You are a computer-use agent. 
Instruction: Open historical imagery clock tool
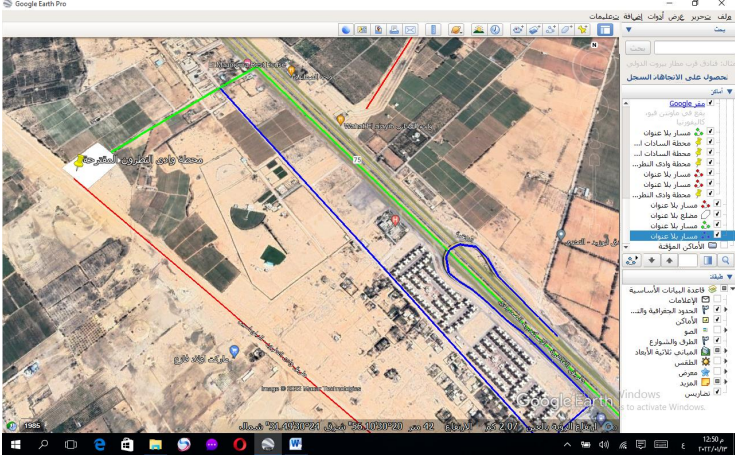pyautogui.click(x=495, y=30)
